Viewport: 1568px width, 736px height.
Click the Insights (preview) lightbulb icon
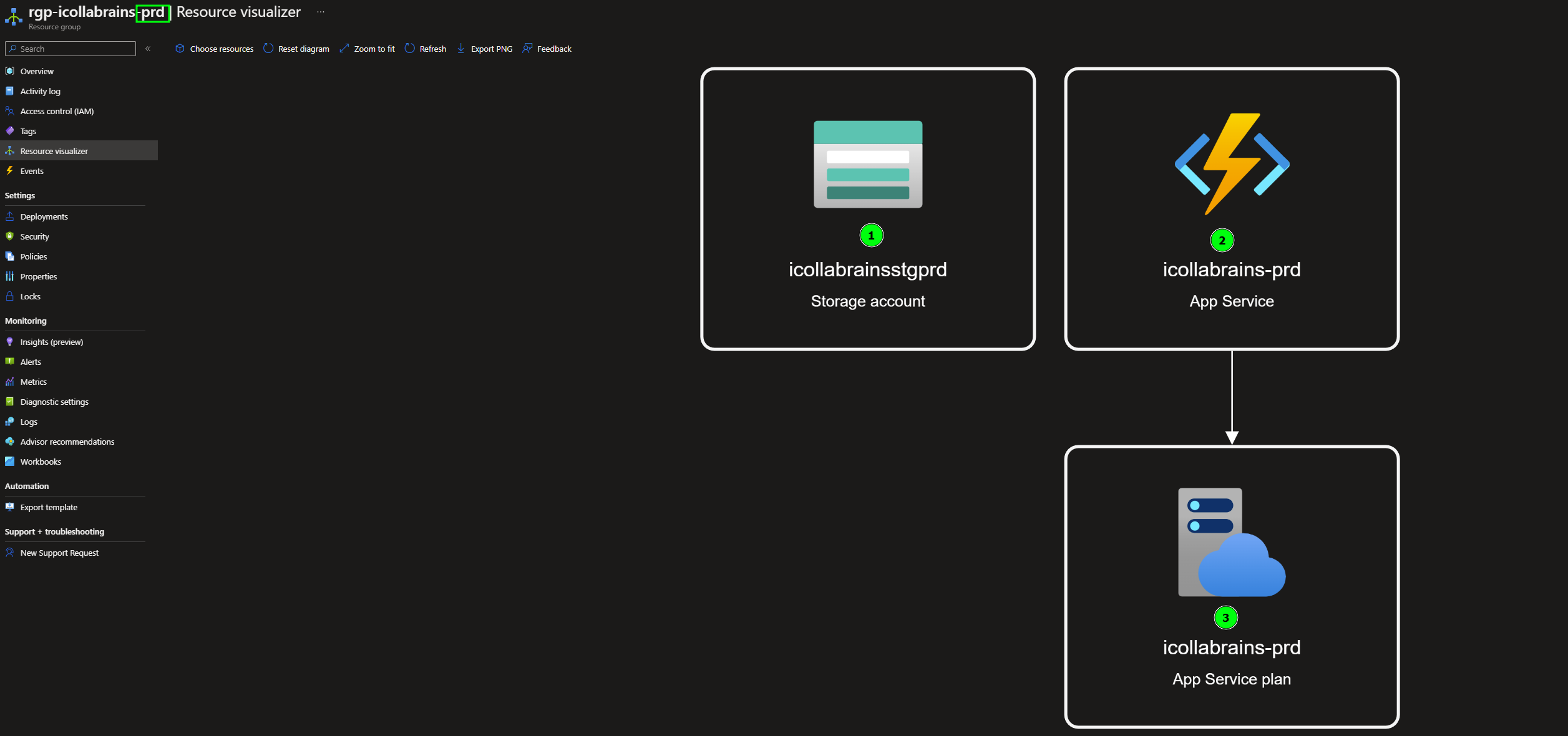(x=9, y=342)
